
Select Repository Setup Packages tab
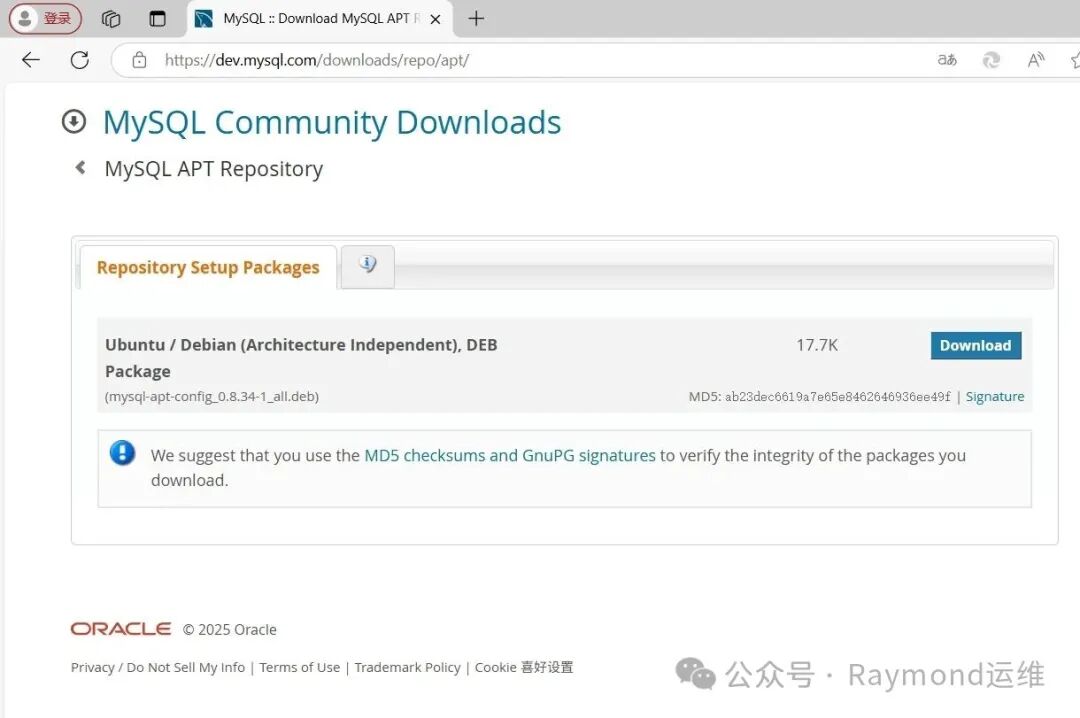click(x=208, y=267)
